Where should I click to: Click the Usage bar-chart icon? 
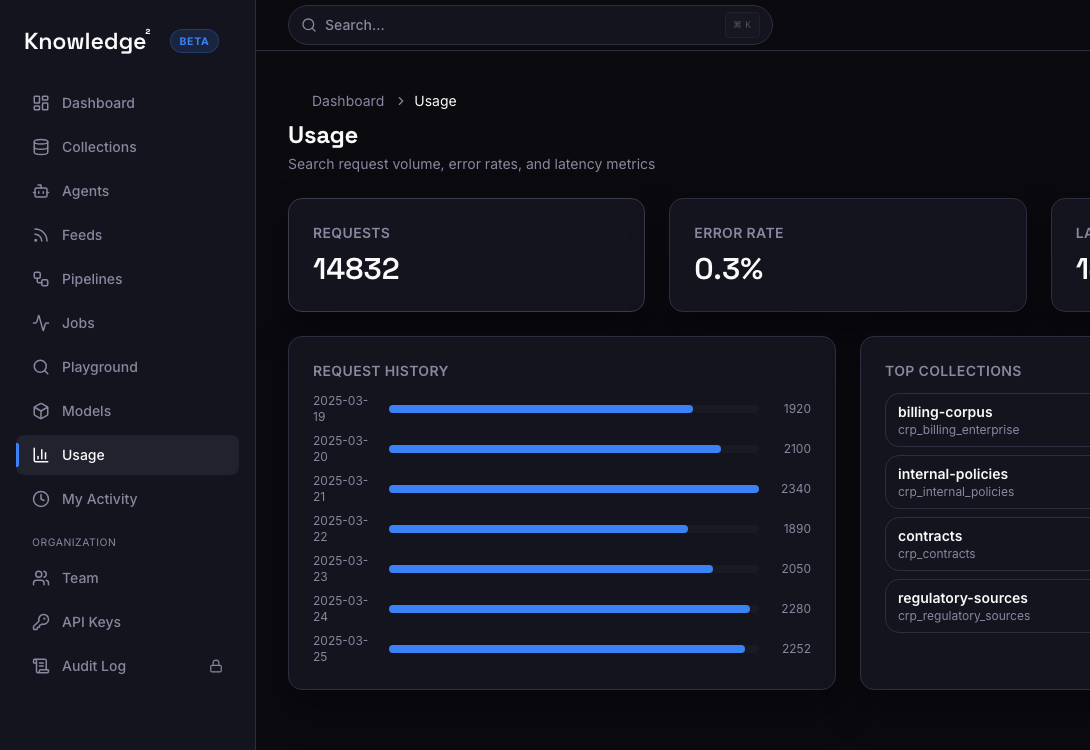(40, 455)
